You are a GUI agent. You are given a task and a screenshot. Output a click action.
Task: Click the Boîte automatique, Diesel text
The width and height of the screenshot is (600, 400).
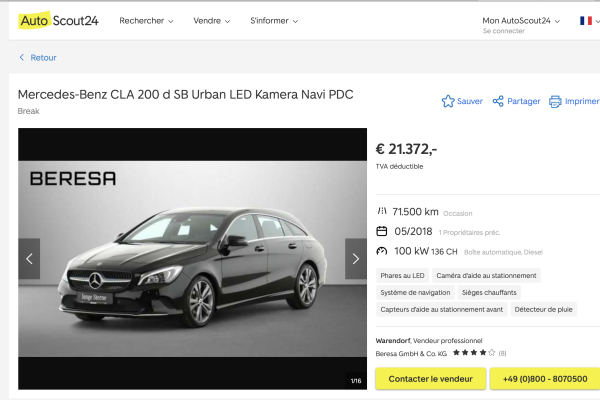503,252
